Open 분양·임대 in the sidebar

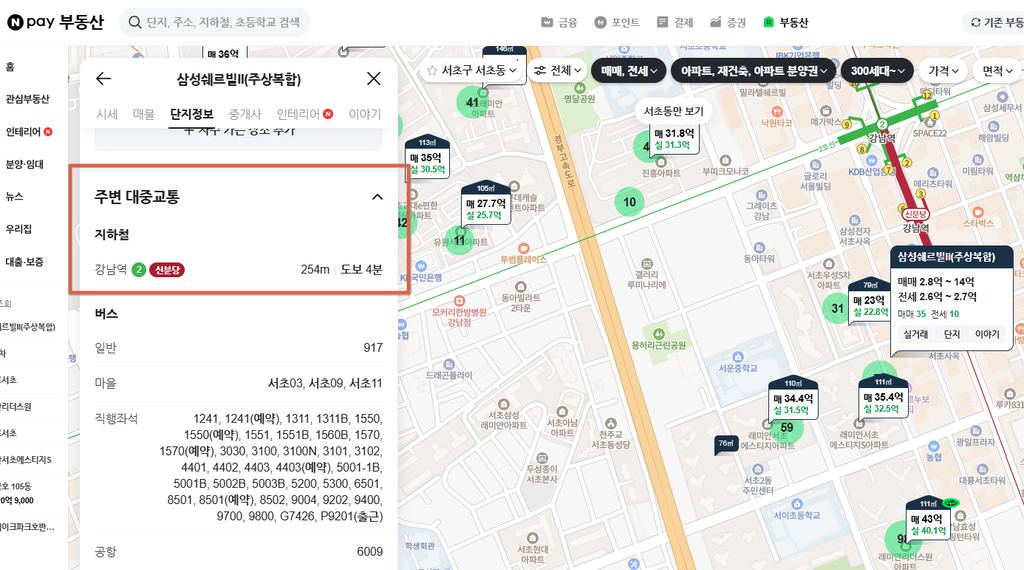[24, 165]
